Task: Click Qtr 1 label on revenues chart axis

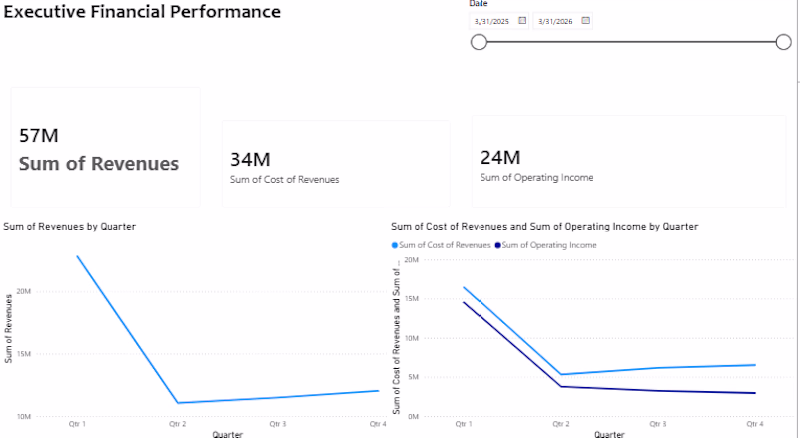Action: (77, 424)
